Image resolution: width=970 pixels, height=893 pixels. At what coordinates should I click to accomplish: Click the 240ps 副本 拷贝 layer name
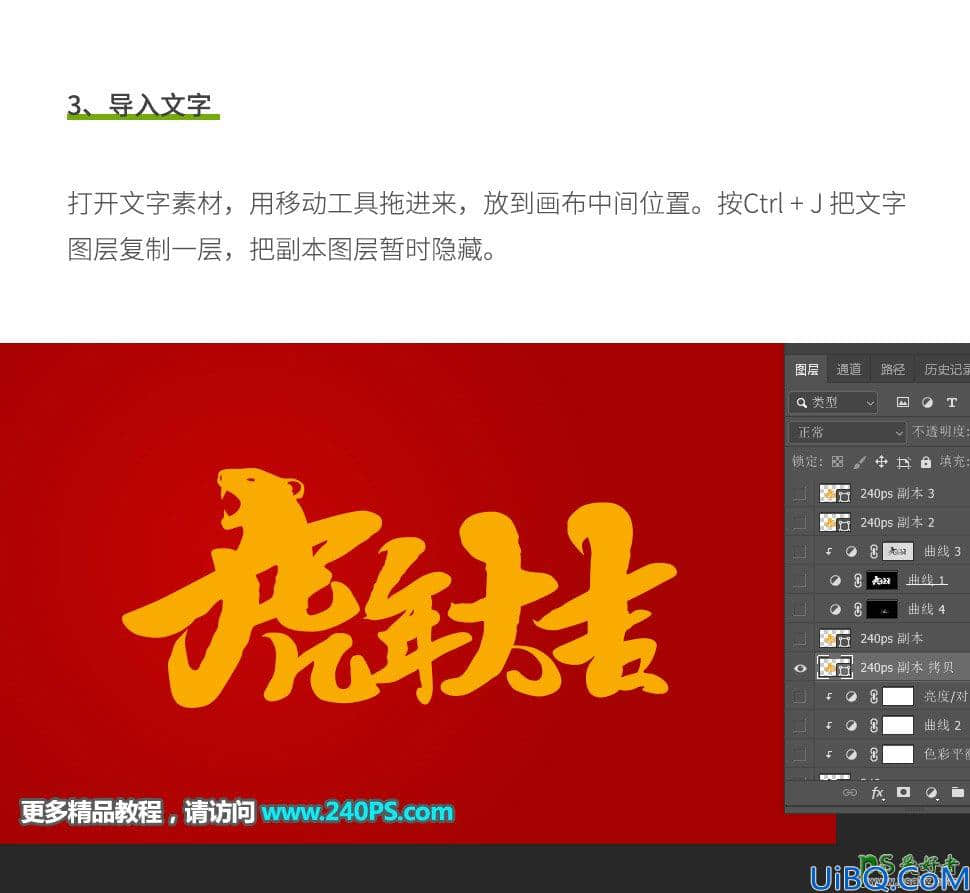point(907,667)
